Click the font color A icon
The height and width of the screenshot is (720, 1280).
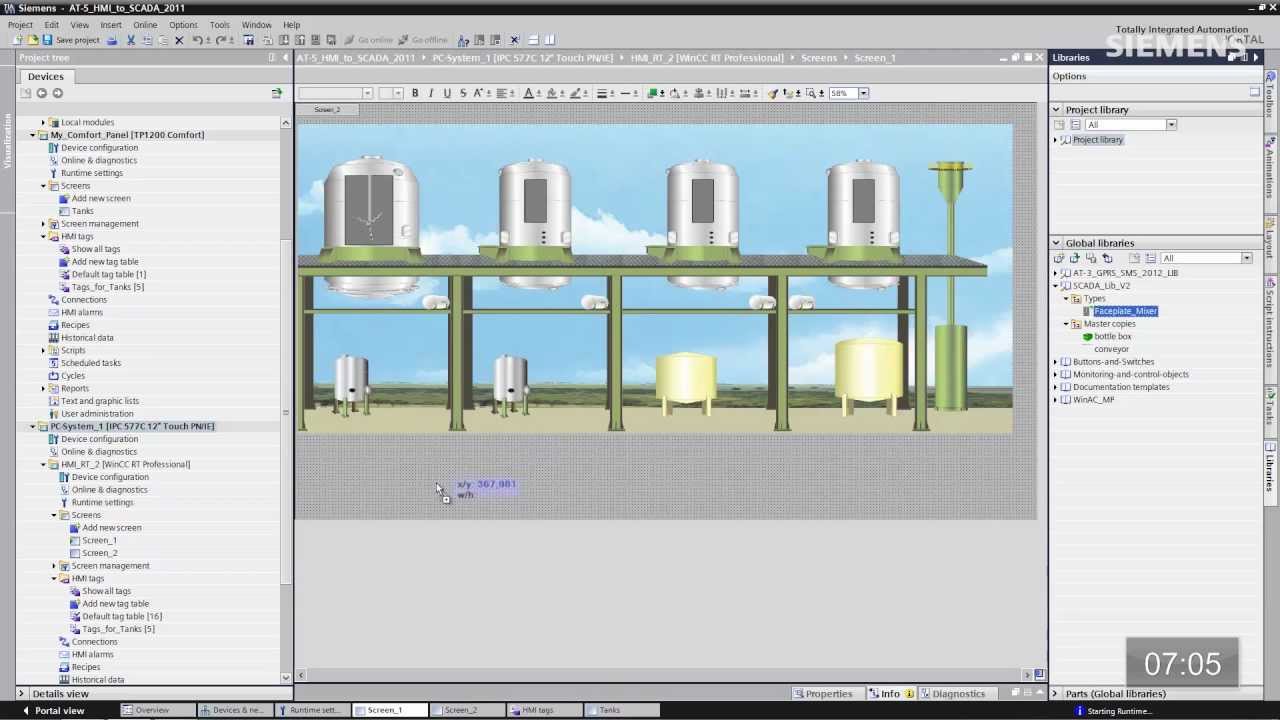point(529,93)
